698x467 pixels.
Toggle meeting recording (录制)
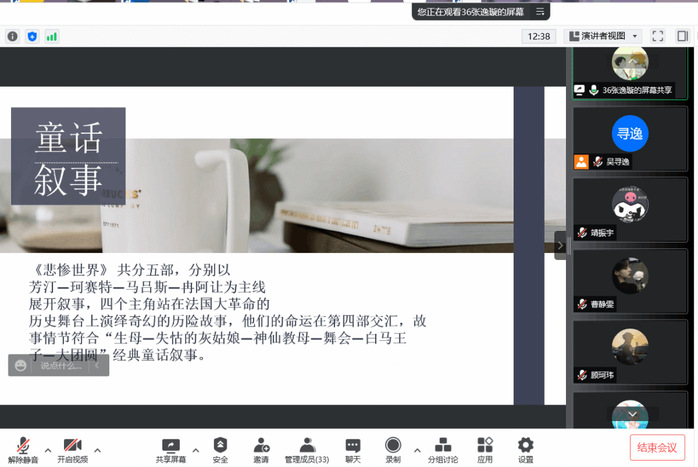click(393, 448)
